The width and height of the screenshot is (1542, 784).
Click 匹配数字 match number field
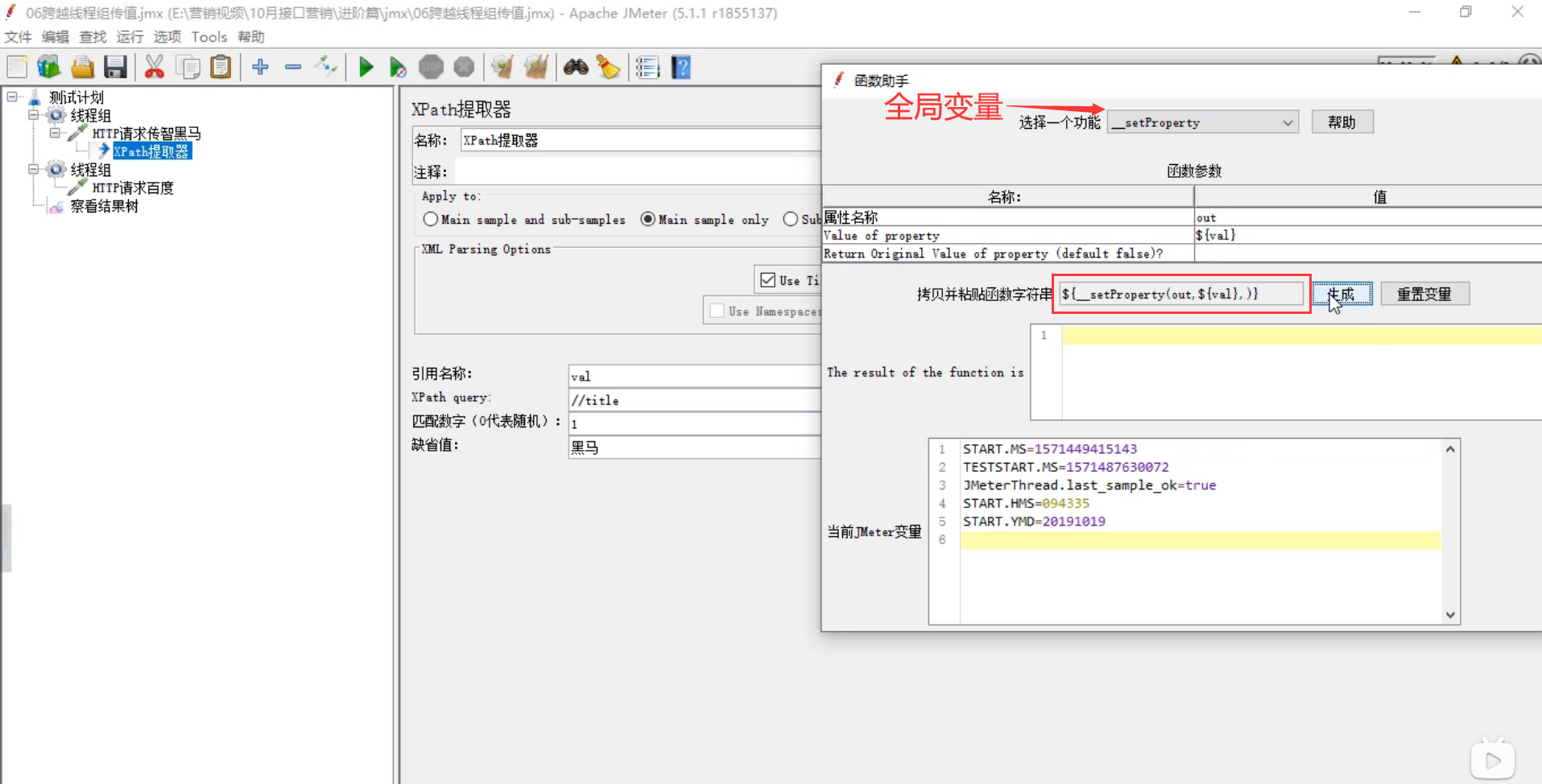point(694,423)
